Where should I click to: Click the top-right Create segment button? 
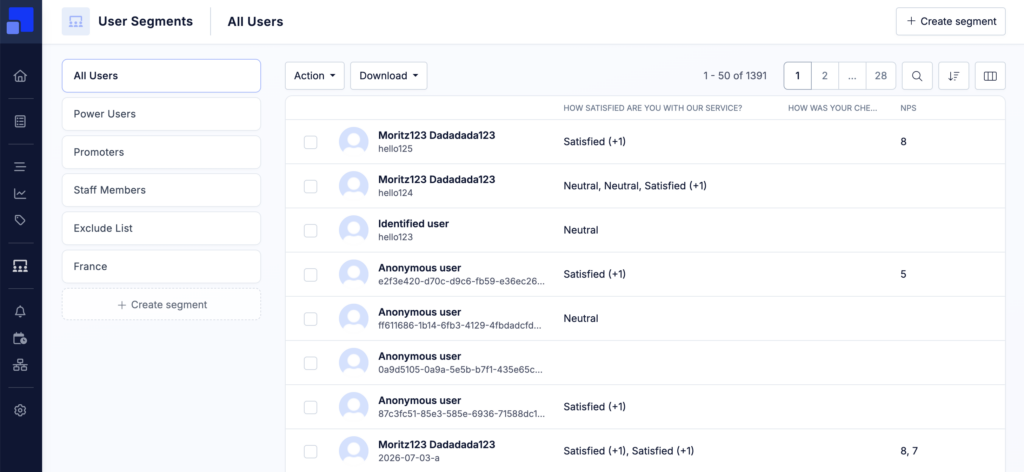click(951, 22)
